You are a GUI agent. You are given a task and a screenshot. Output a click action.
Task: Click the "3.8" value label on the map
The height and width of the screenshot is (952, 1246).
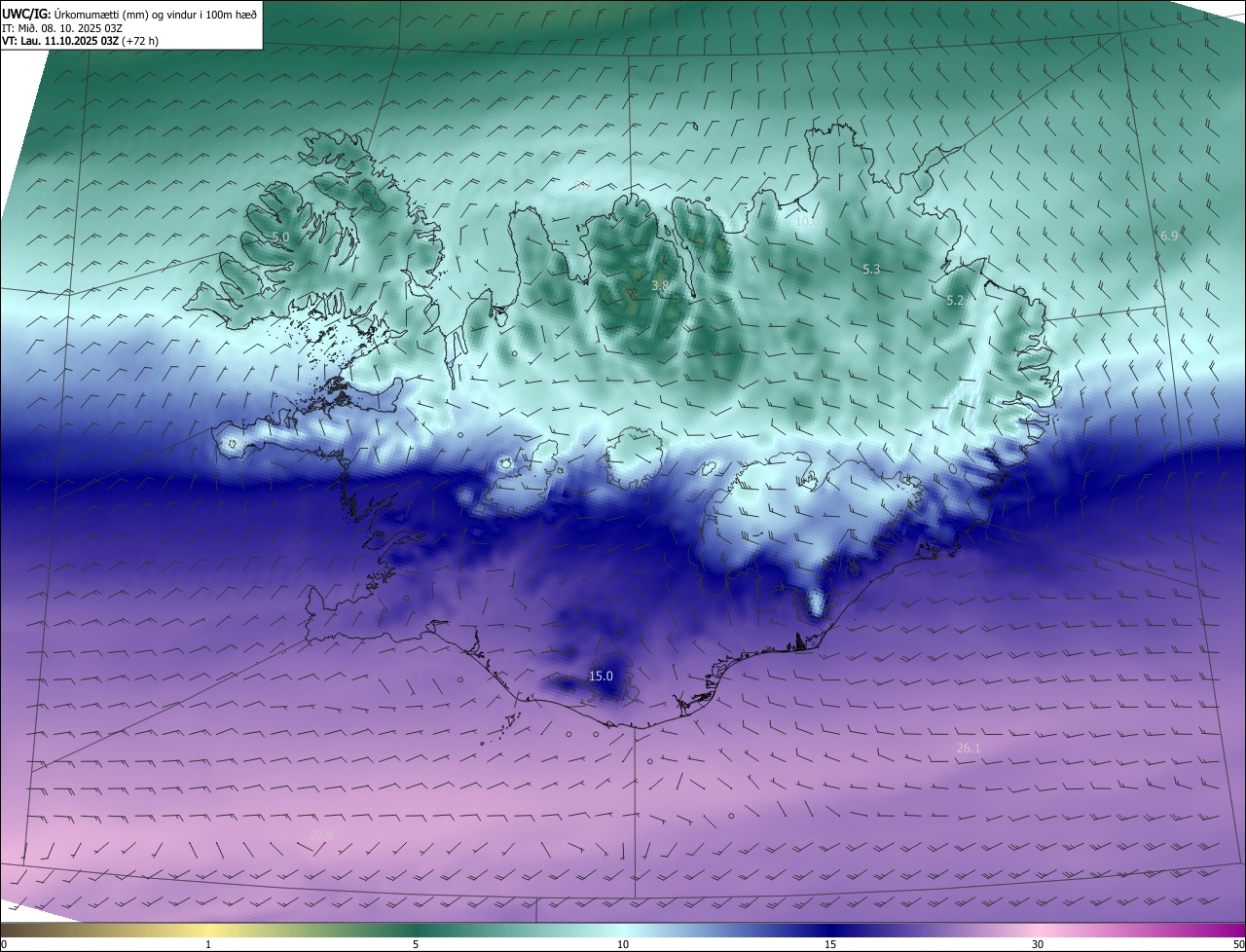pos(660,285)
